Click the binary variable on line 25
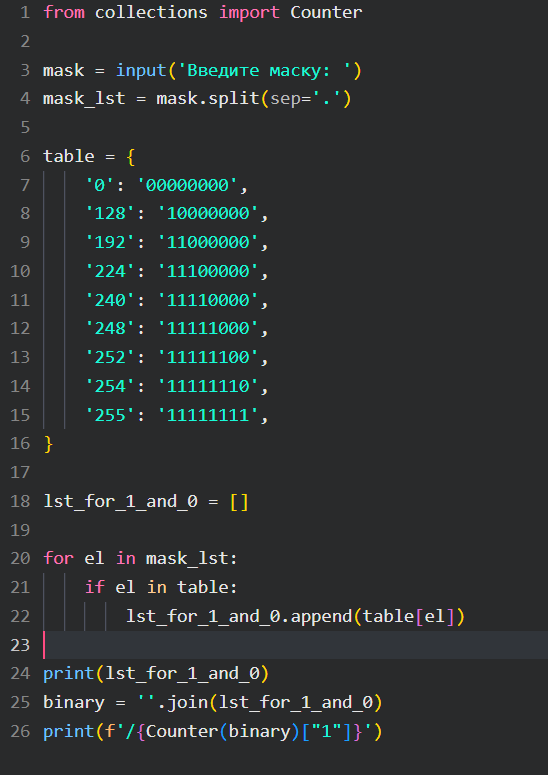 click(74, 703)
